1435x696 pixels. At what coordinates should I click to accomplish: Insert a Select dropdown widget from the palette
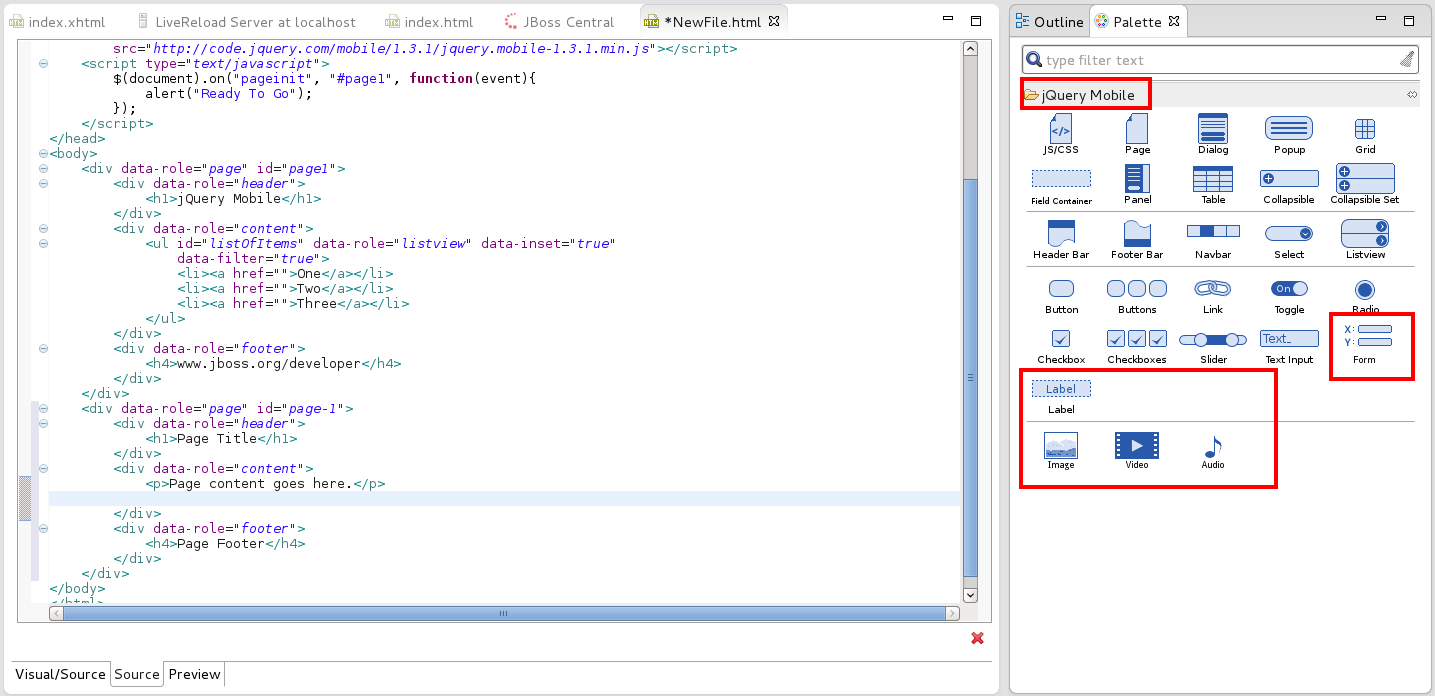pos(1288,234)
